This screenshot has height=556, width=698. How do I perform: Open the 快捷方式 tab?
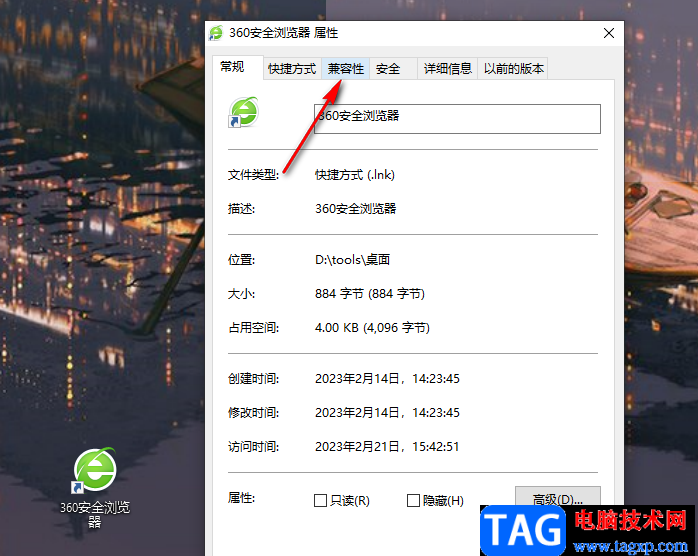pyautogui.click(x=292, y=69)
